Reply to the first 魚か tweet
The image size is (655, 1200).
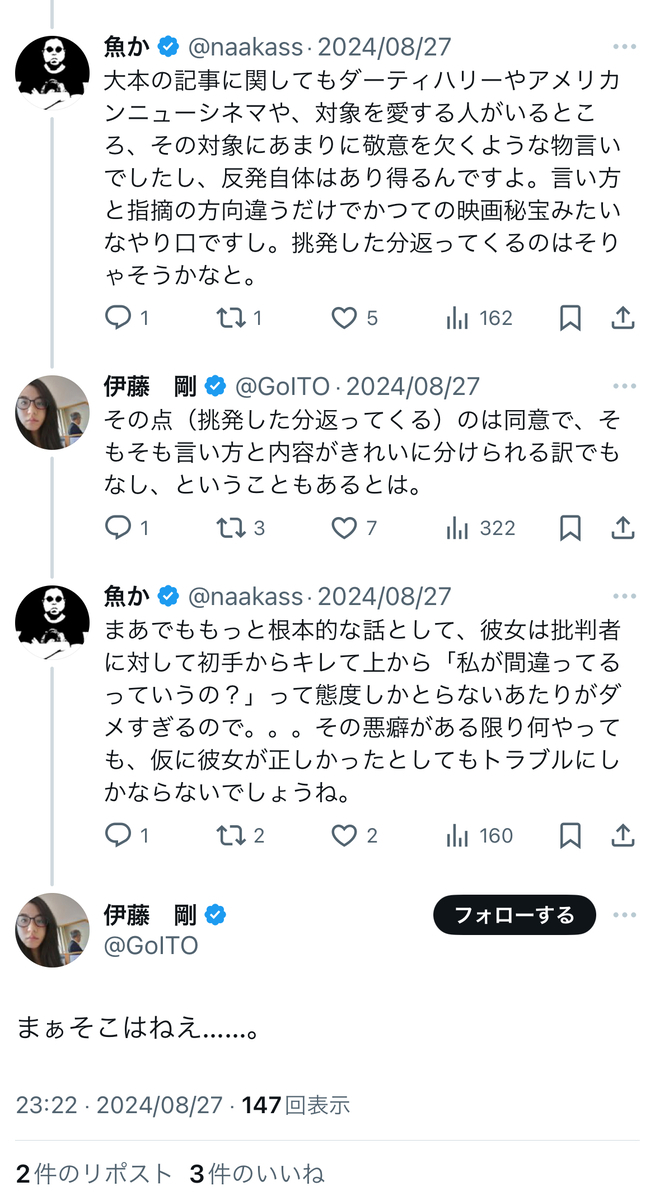click(x=118, y=318)
